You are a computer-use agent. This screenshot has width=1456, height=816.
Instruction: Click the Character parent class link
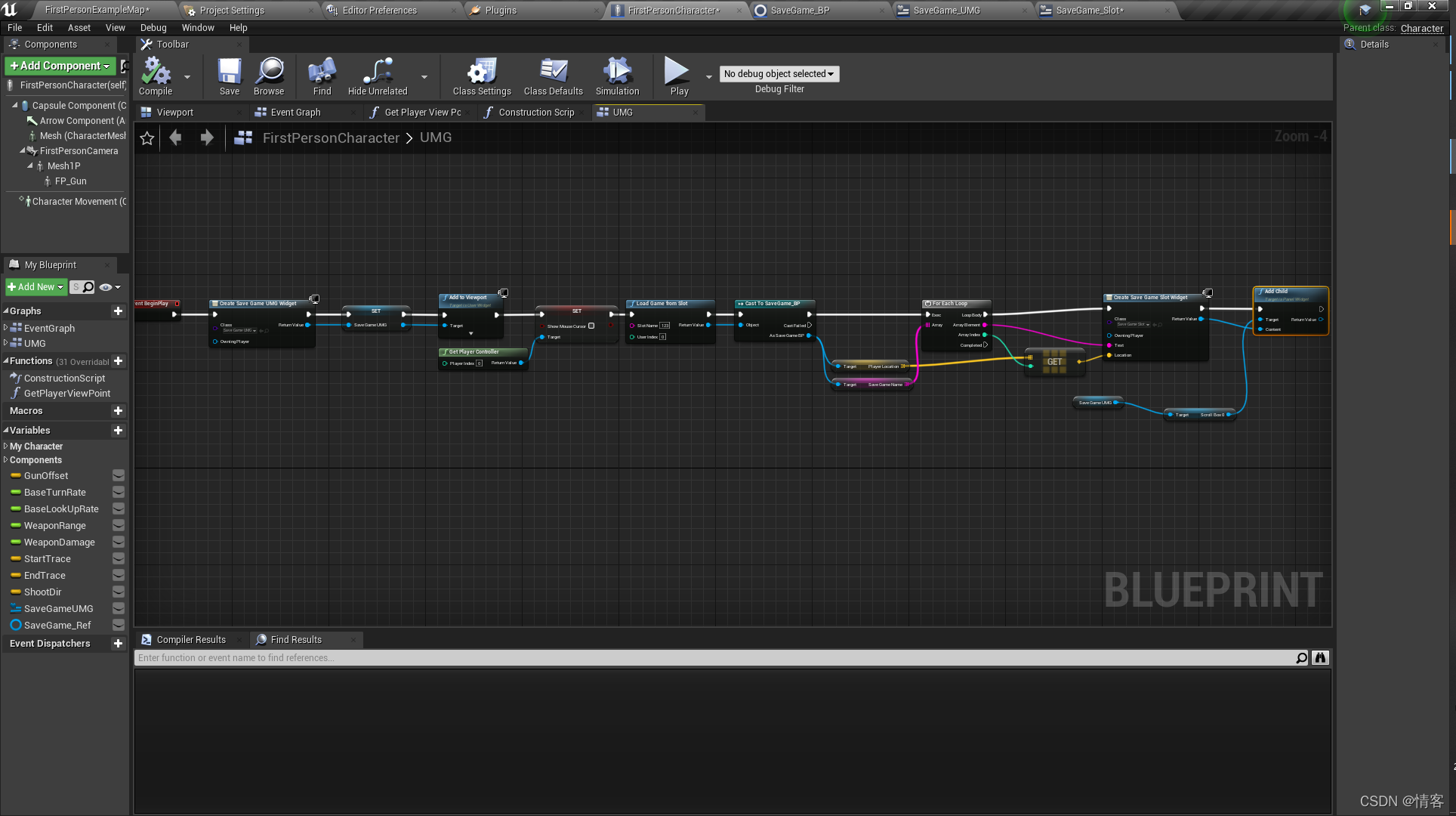click(1421, 28)
